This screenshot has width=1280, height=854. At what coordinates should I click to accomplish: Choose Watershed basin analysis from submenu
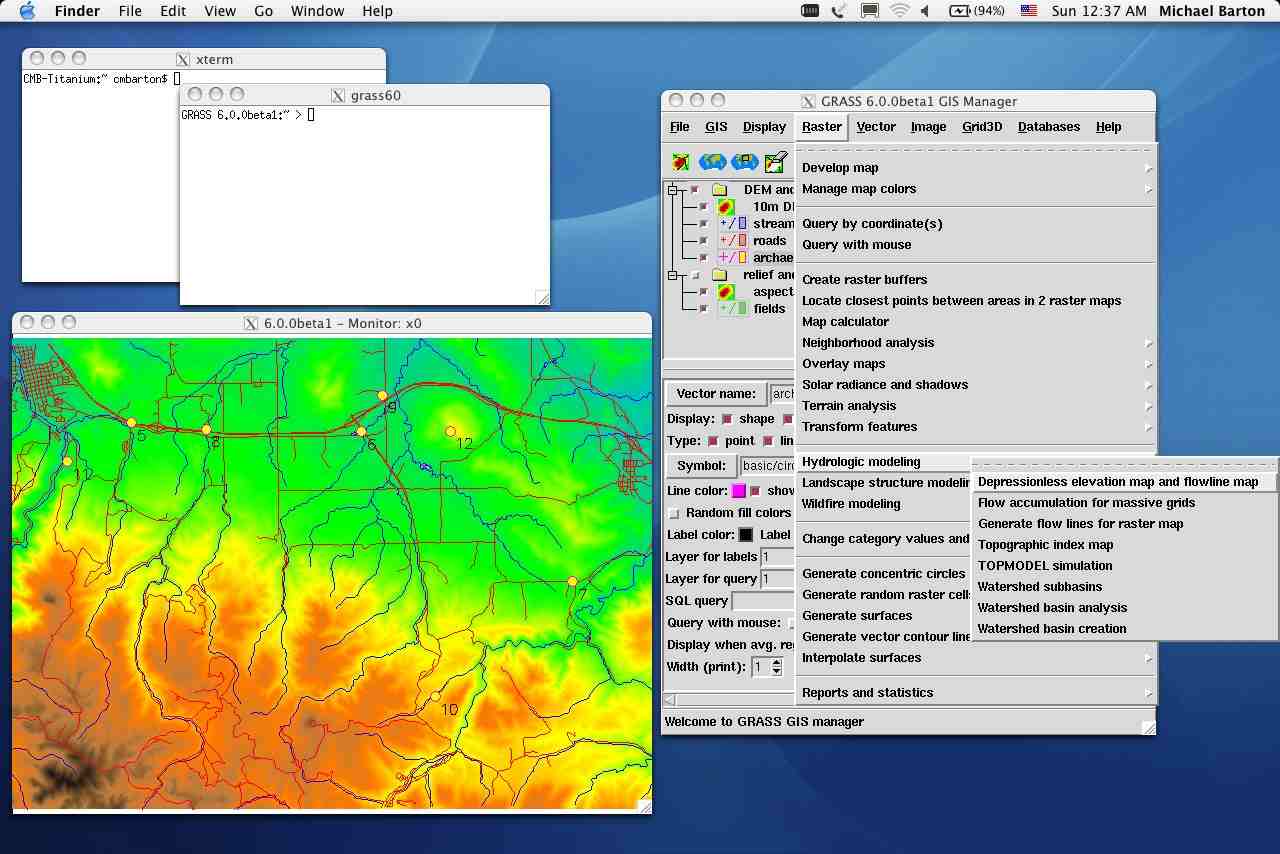pos(1052,608)
